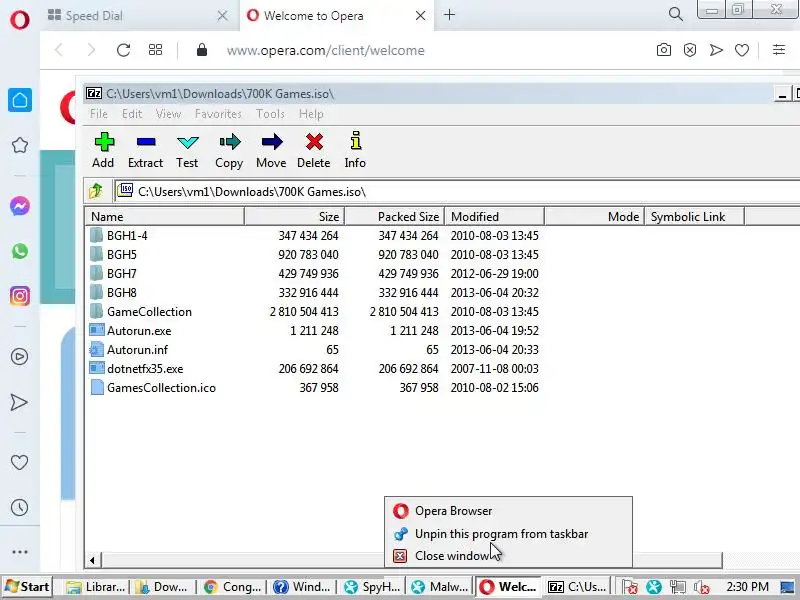The image size is (800, 600).
Task: Click the send-to-Flow arrow in address bar
Action: click(716, 50)
